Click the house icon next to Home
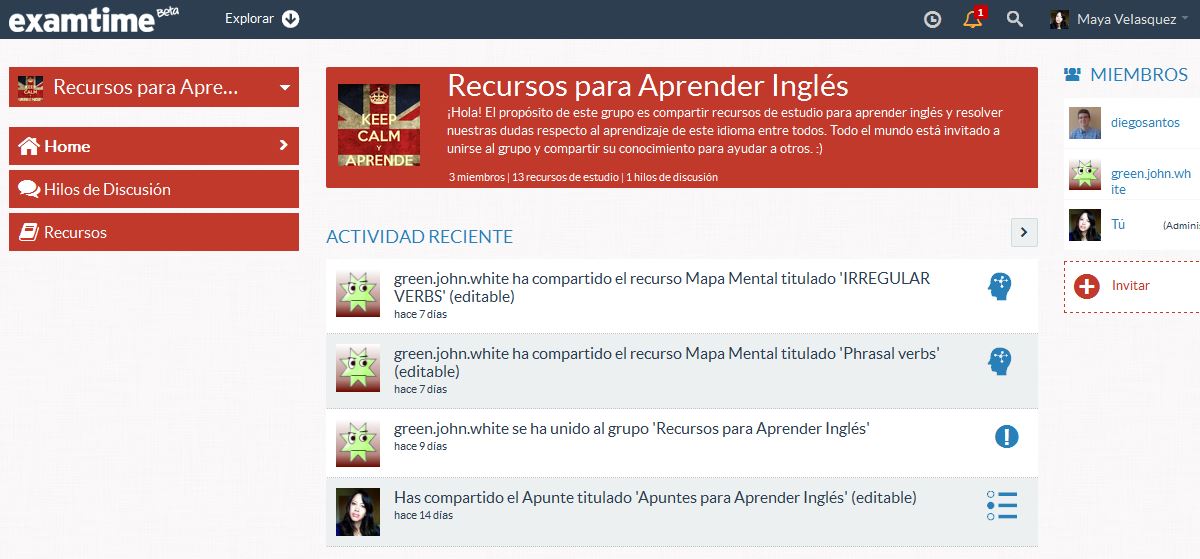Viewport: 1200px width, 559px height. [29, 146]
